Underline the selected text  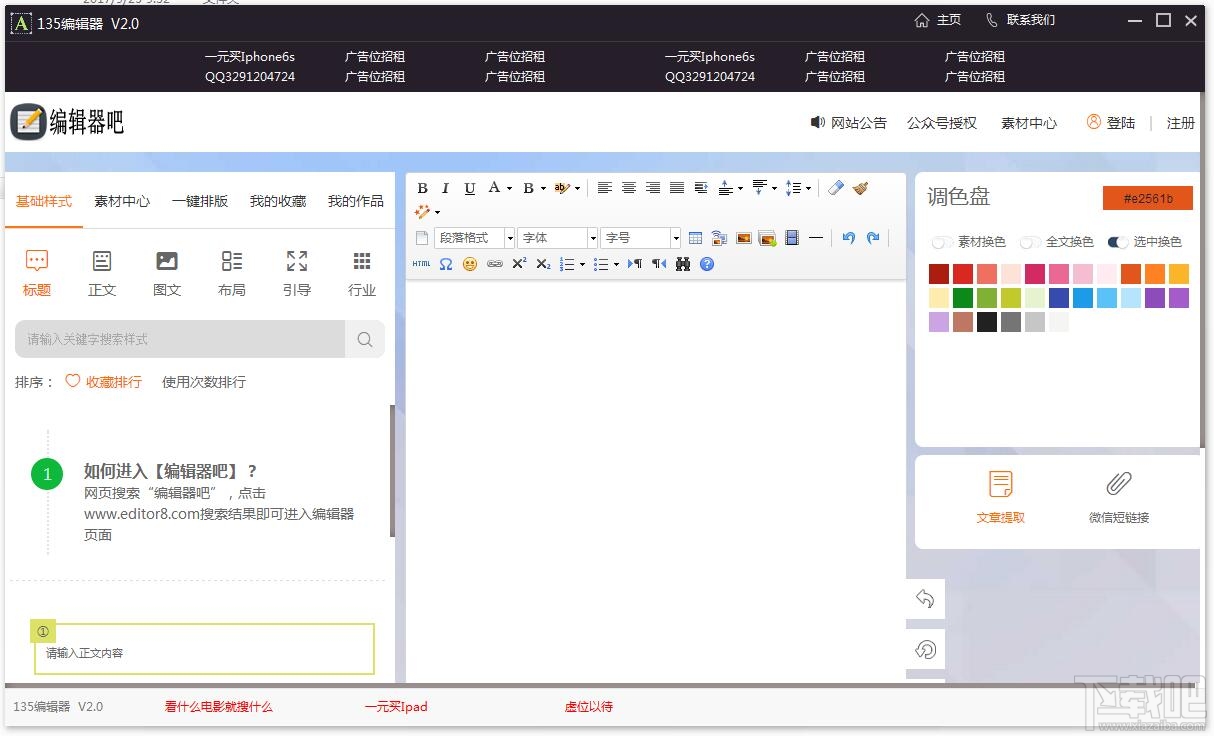tap(469, 188)
